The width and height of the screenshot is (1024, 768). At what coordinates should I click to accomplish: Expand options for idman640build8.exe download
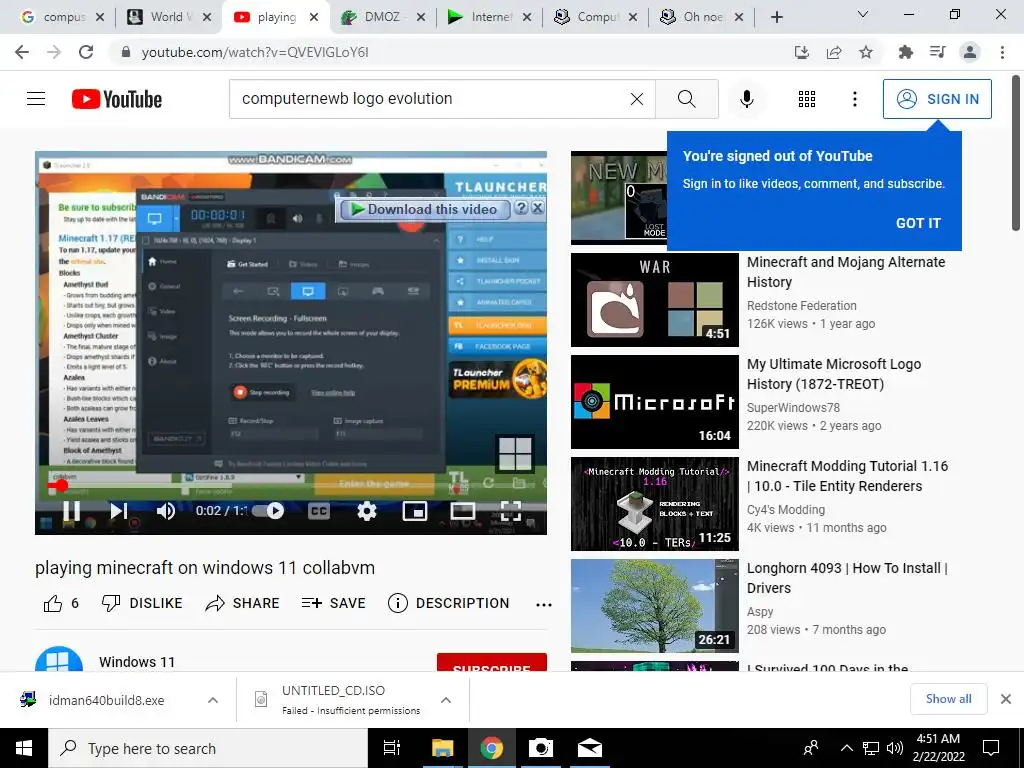[x=213, y=700]
